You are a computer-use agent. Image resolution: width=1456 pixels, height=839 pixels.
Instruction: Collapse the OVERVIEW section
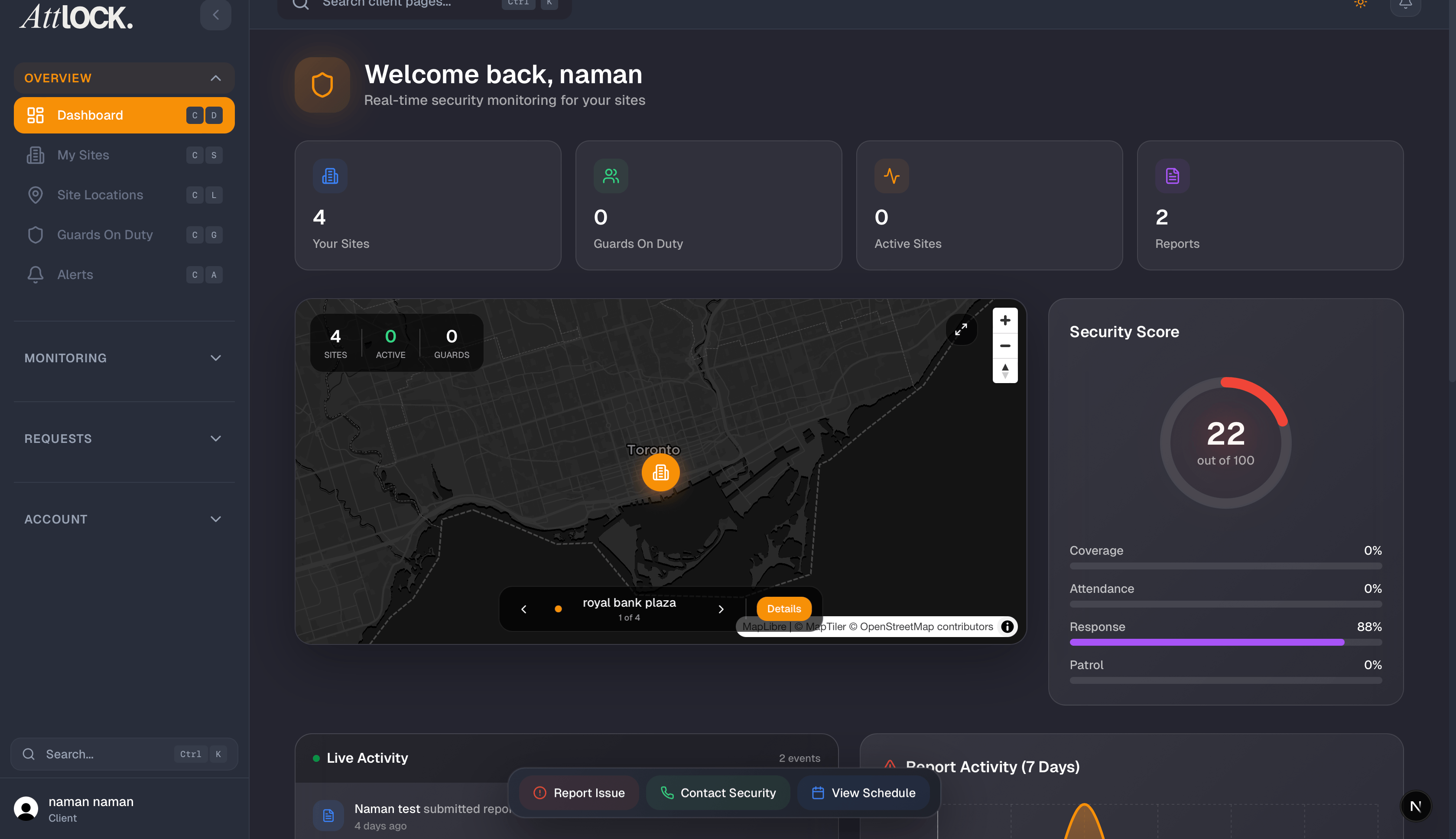coord(216,78)
